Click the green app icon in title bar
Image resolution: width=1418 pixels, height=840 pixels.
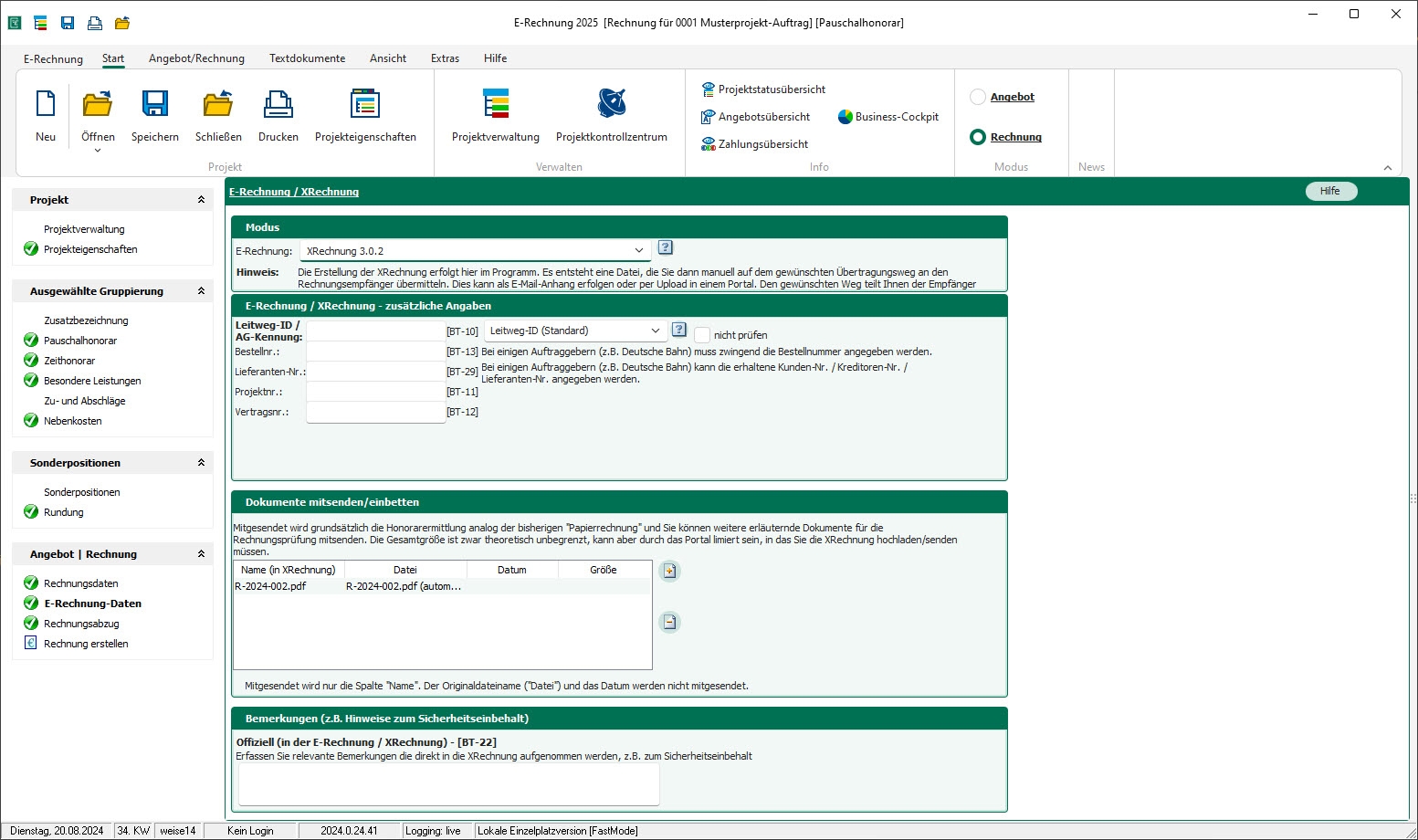[14, 23]
